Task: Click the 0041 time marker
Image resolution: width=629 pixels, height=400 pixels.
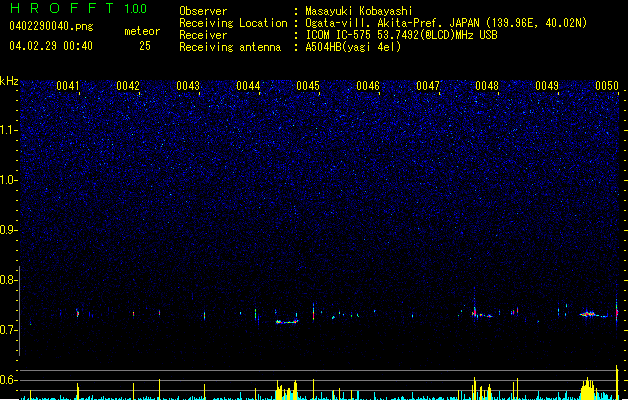Action: click(x=68, y=86)
